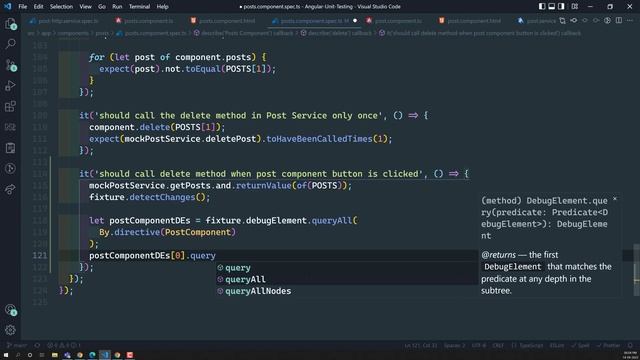This screenshot has height=360, width=640.
Task: Select 'queryAll' autocomplete suggestion
Action: (x=347, y=279)
